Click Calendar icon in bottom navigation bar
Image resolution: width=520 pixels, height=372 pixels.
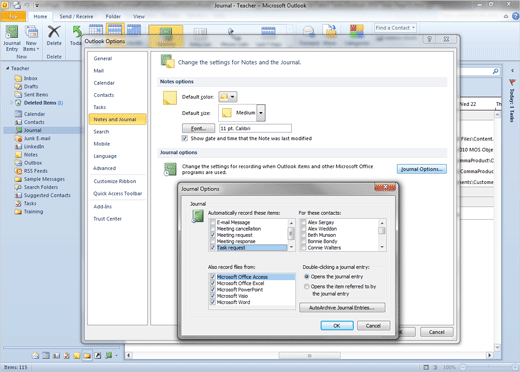[x=46, y=356]
